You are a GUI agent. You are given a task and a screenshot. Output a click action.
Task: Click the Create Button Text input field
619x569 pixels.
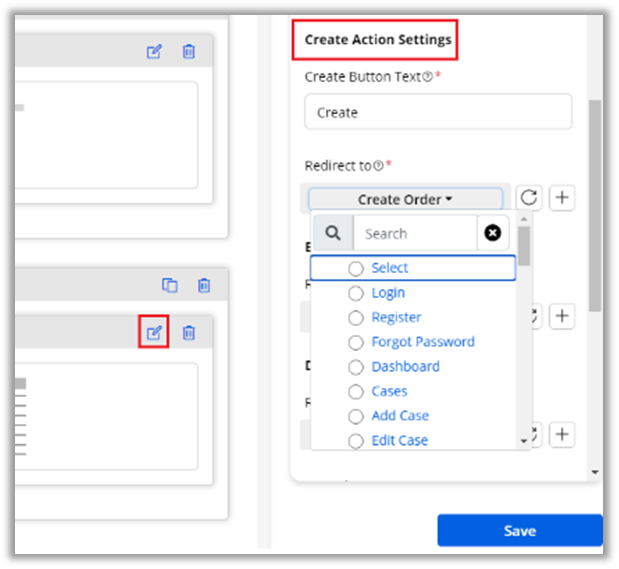pyautogui.click(x=438, y=112)
